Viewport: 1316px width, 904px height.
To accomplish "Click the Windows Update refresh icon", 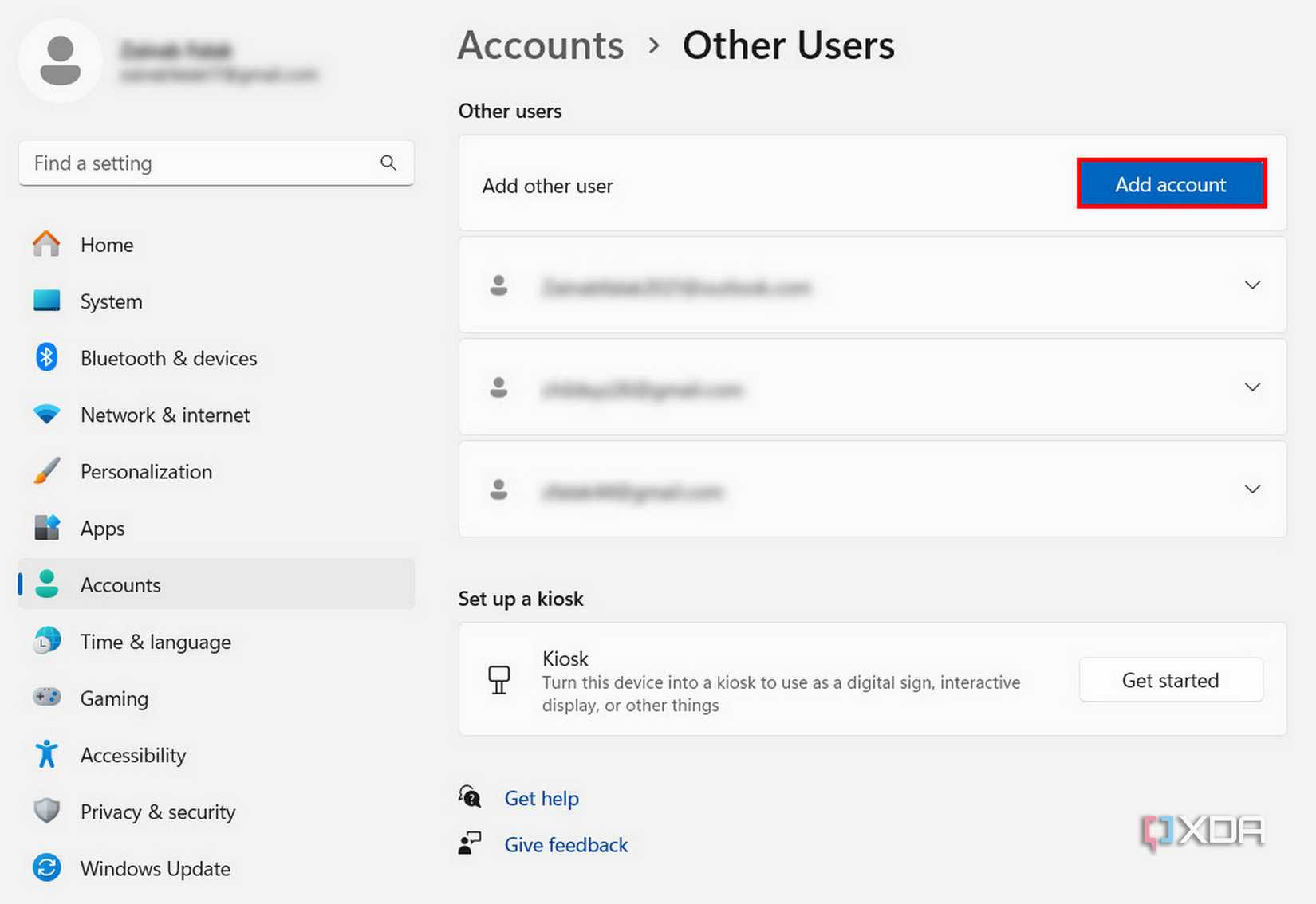I will tap(46, 867).
